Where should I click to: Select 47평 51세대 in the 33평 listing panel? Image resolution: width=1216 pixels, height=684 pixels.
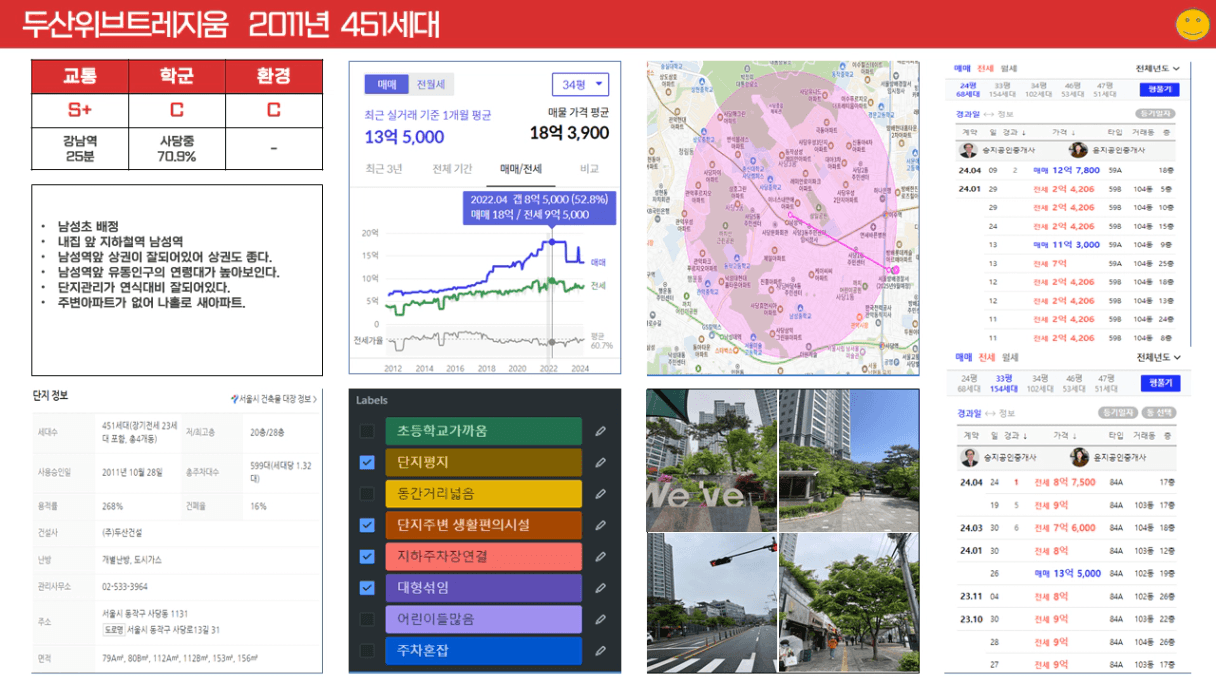(1105, 384)
